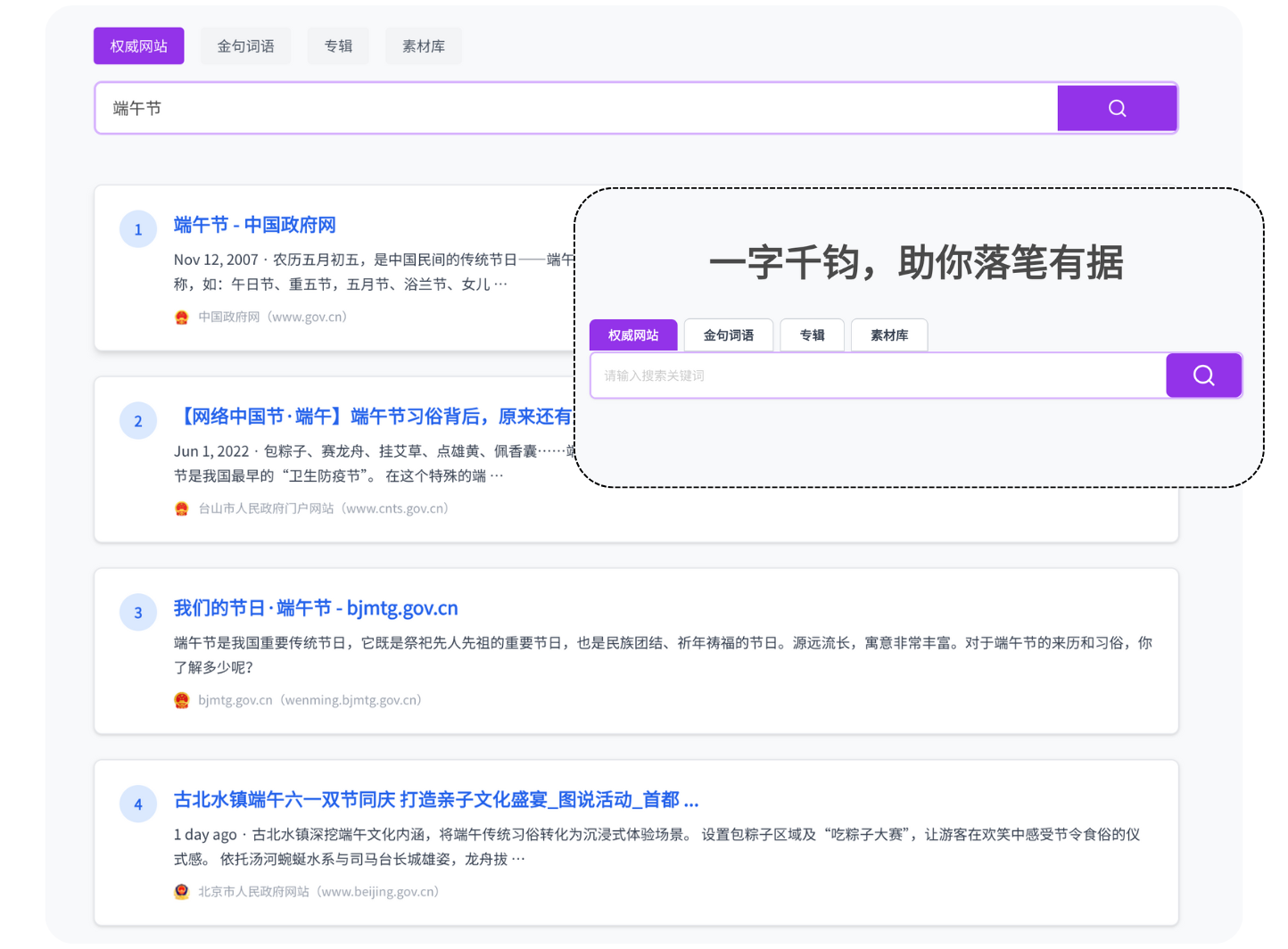Viewport: 1288px width, 949px height.
Task: Click the search icon in top search bar
Action: pos(1117,108)
